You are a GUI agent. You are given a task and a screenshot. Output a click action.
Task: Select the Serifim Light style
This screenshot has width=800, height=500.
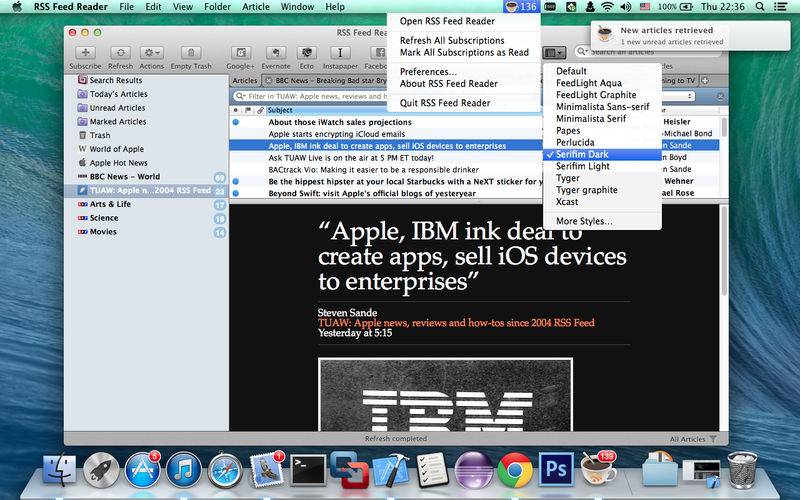pyautogui.click(x=602, y=166)
